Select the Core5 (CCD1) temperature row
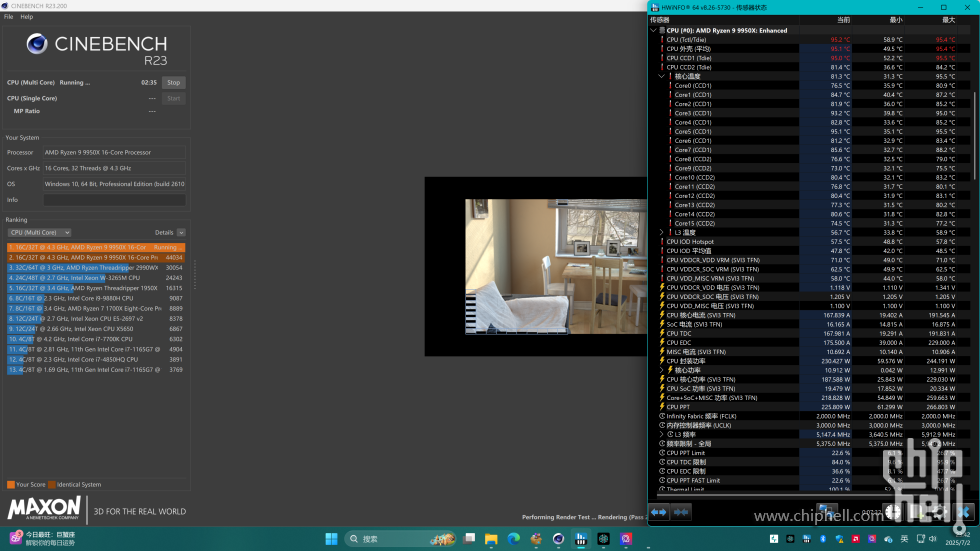The width and height of the screenshot is (980, 551). 810,132
